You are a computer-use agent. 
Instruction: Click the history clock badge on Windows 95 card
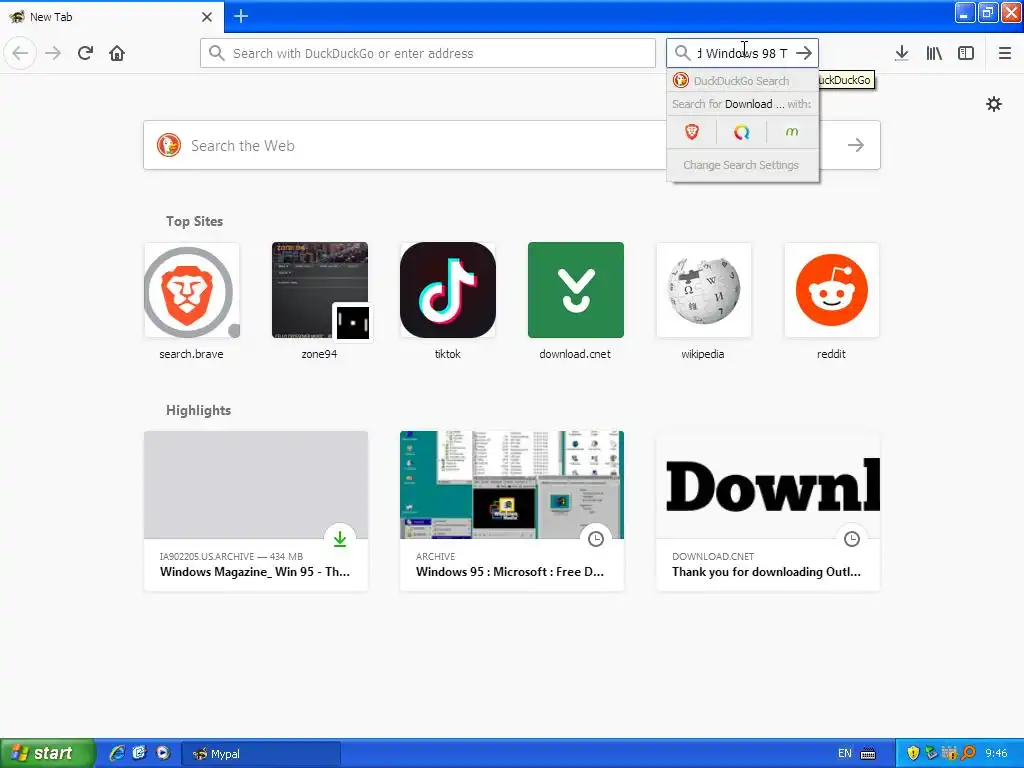pos(596,539)
